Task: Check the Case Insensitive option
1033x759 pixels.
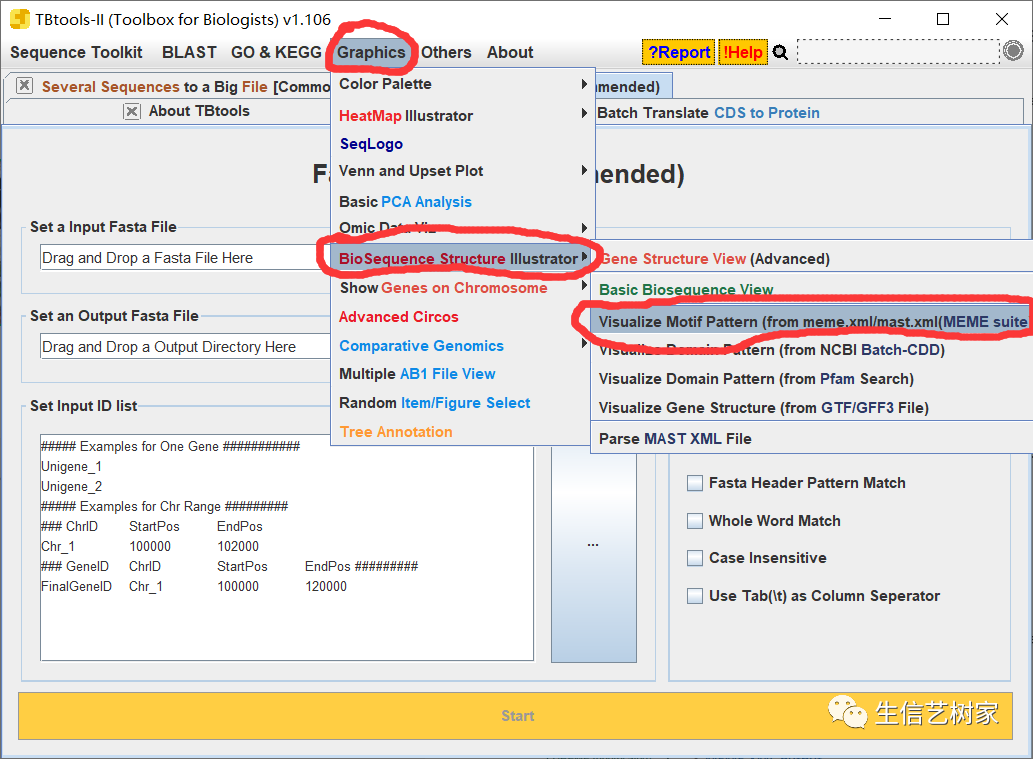Action: (694, 558)
